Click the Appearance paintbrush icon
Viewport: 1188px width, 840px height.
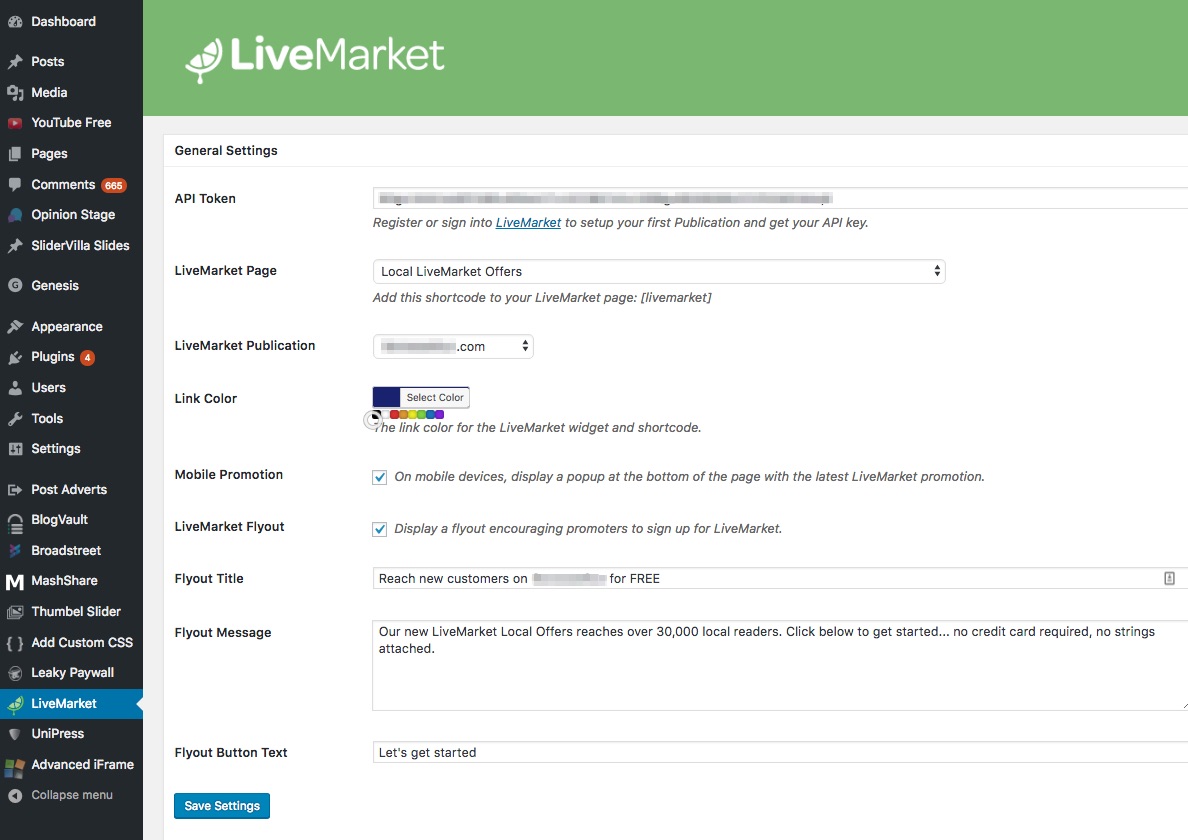pos(14,326)
